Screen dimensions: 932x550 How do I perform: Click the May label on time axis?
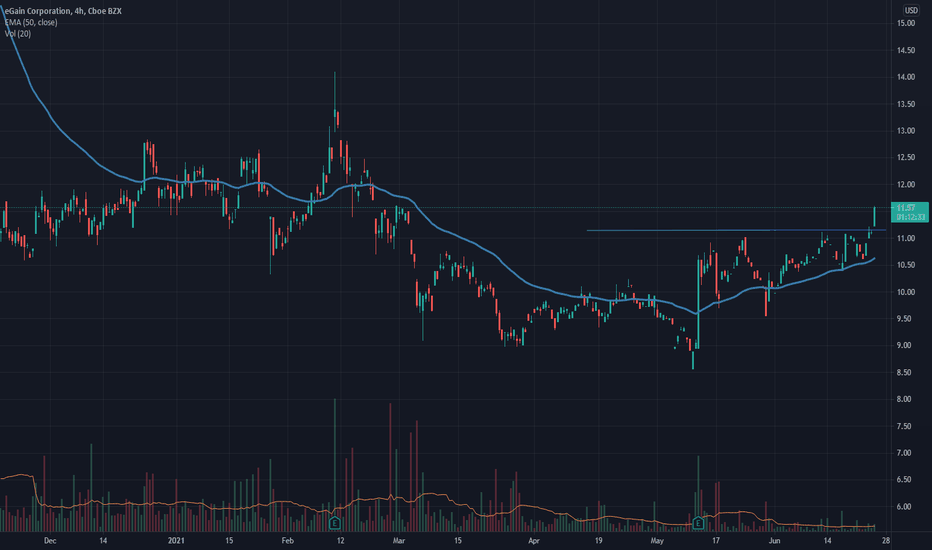[657, 540]
